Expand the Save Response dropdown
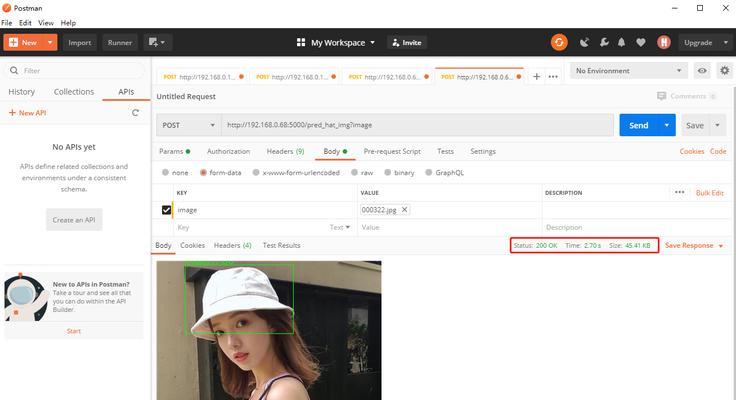736x400 pixels. [x=721, y=246]
